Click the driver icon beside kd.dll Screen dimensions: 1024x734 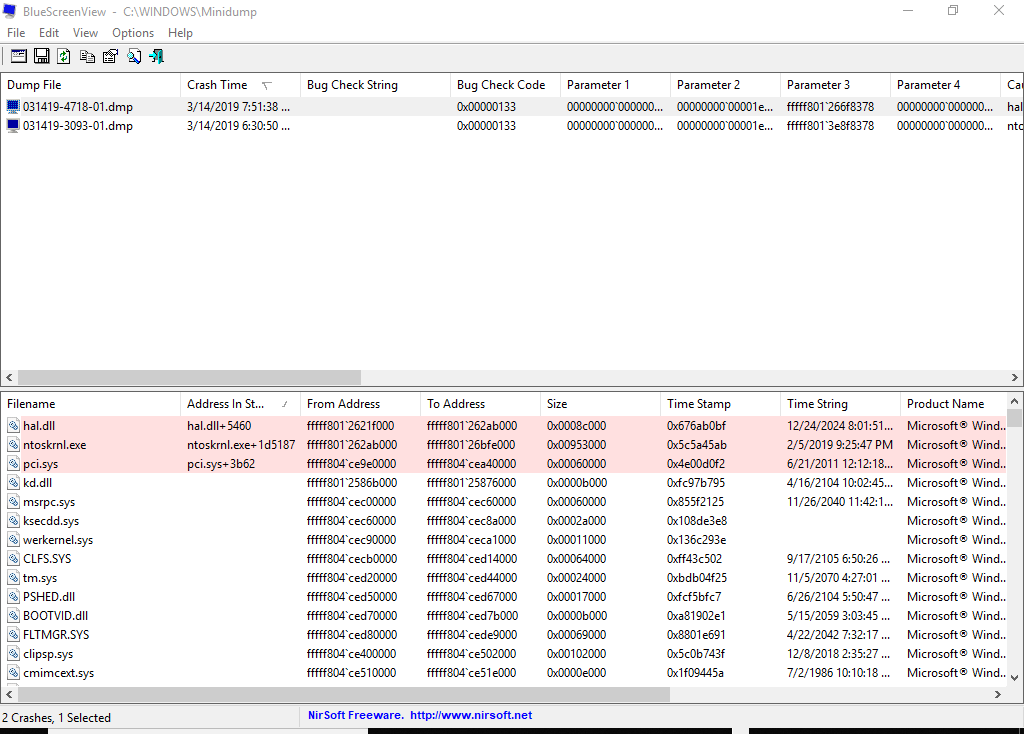click(x=13, y=483)
